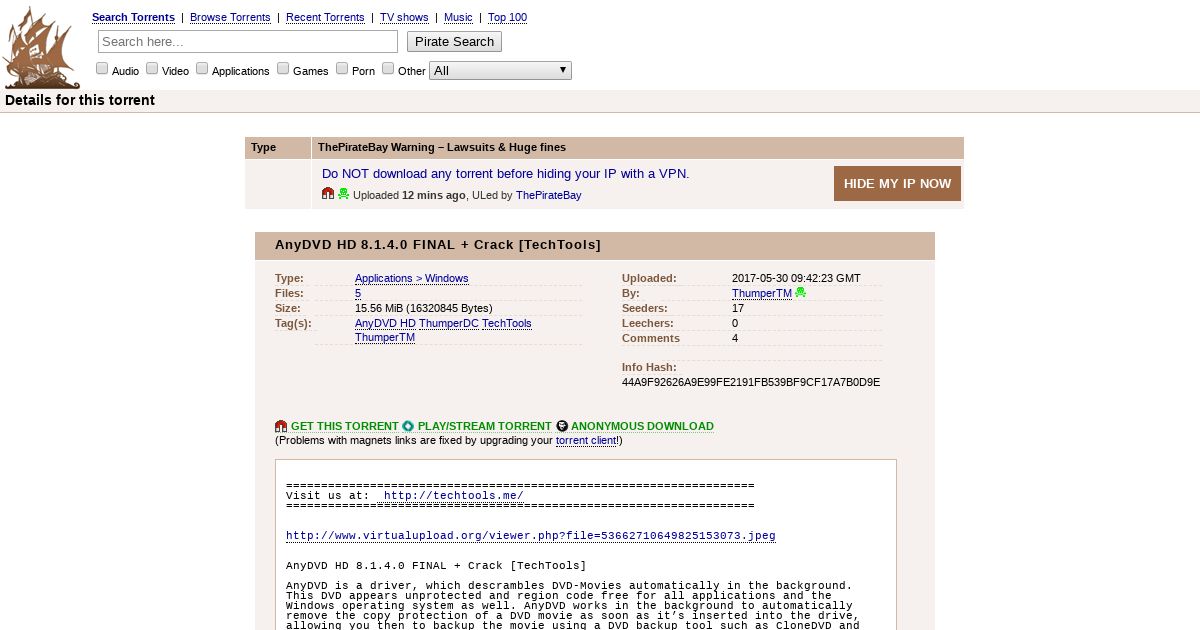Open the TechTools tag
This screenshot has width=1200, height=630.
pyautogui.click(x=507, y=323)
